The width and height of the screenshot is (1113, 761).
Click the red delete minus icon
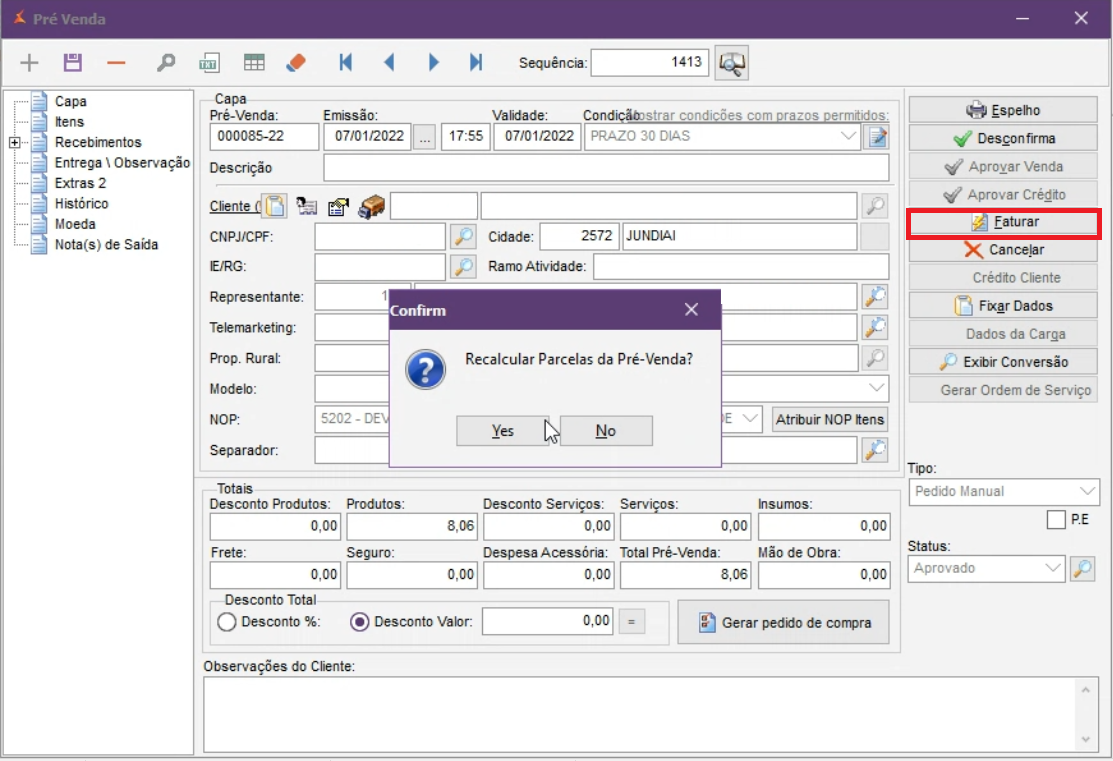click(117, 63)
